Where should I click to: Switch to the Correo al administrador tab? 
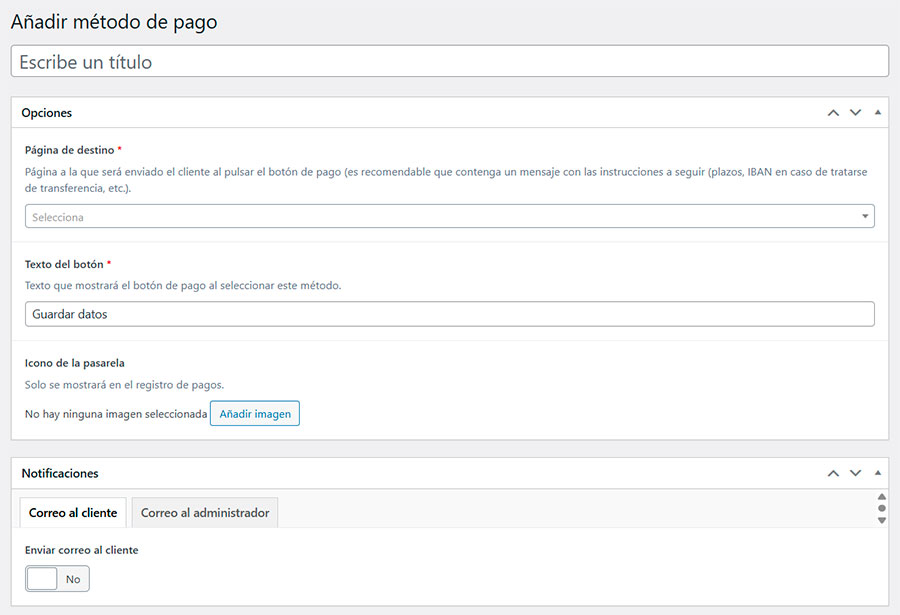(205, 513)
